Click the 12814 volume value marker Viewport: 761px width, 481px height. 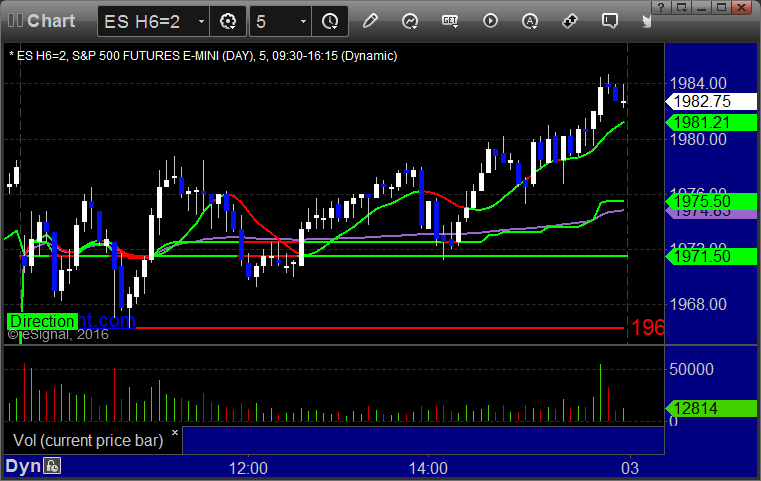711,408
